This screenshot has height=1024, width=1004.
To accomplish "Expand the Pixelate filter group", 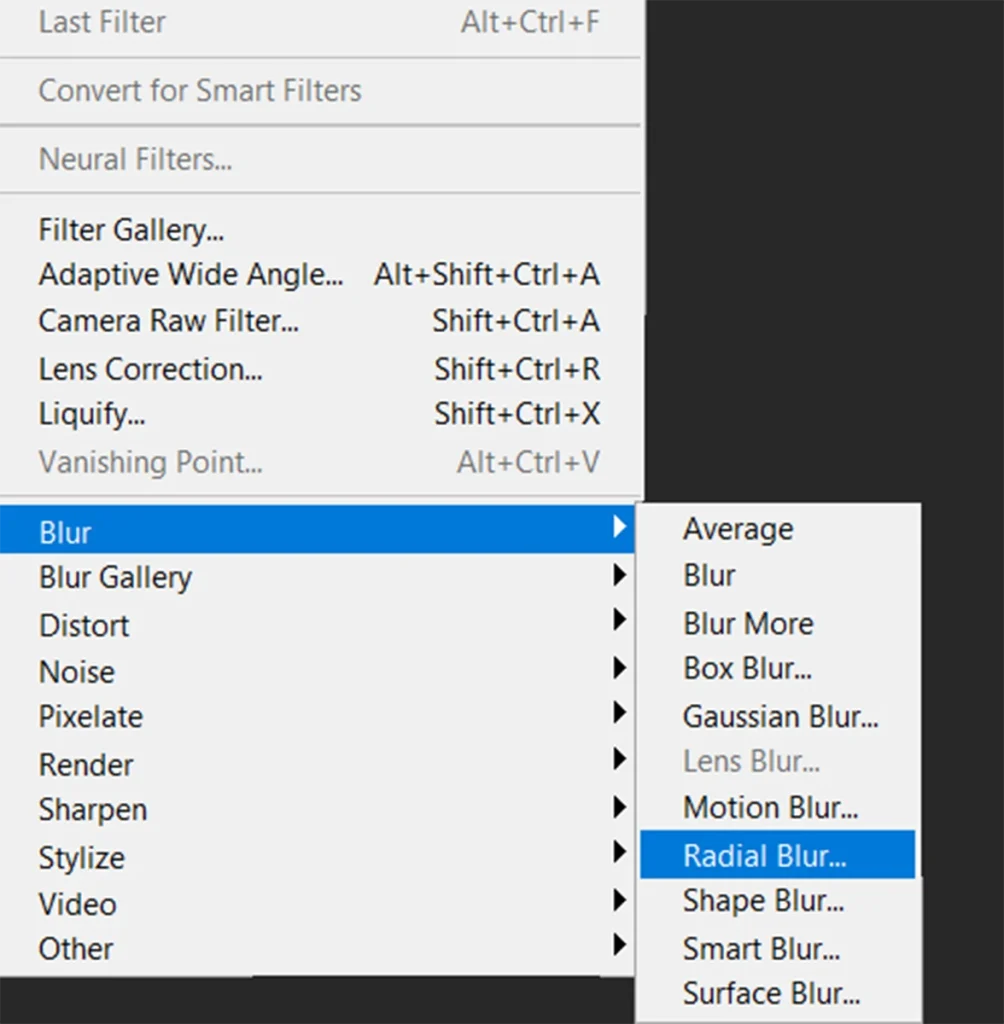I will [x=90, y=717].
